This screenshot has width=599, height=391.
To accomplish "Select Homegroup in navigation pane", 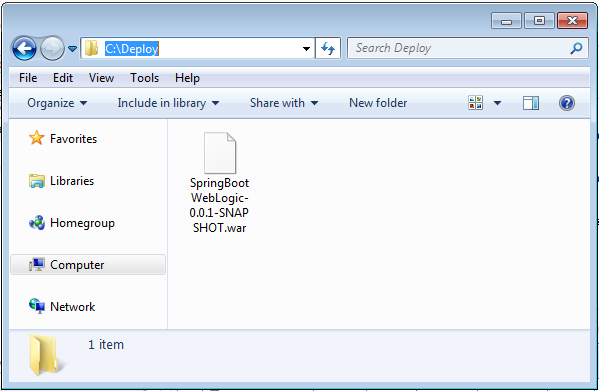I will pos(82,223).
